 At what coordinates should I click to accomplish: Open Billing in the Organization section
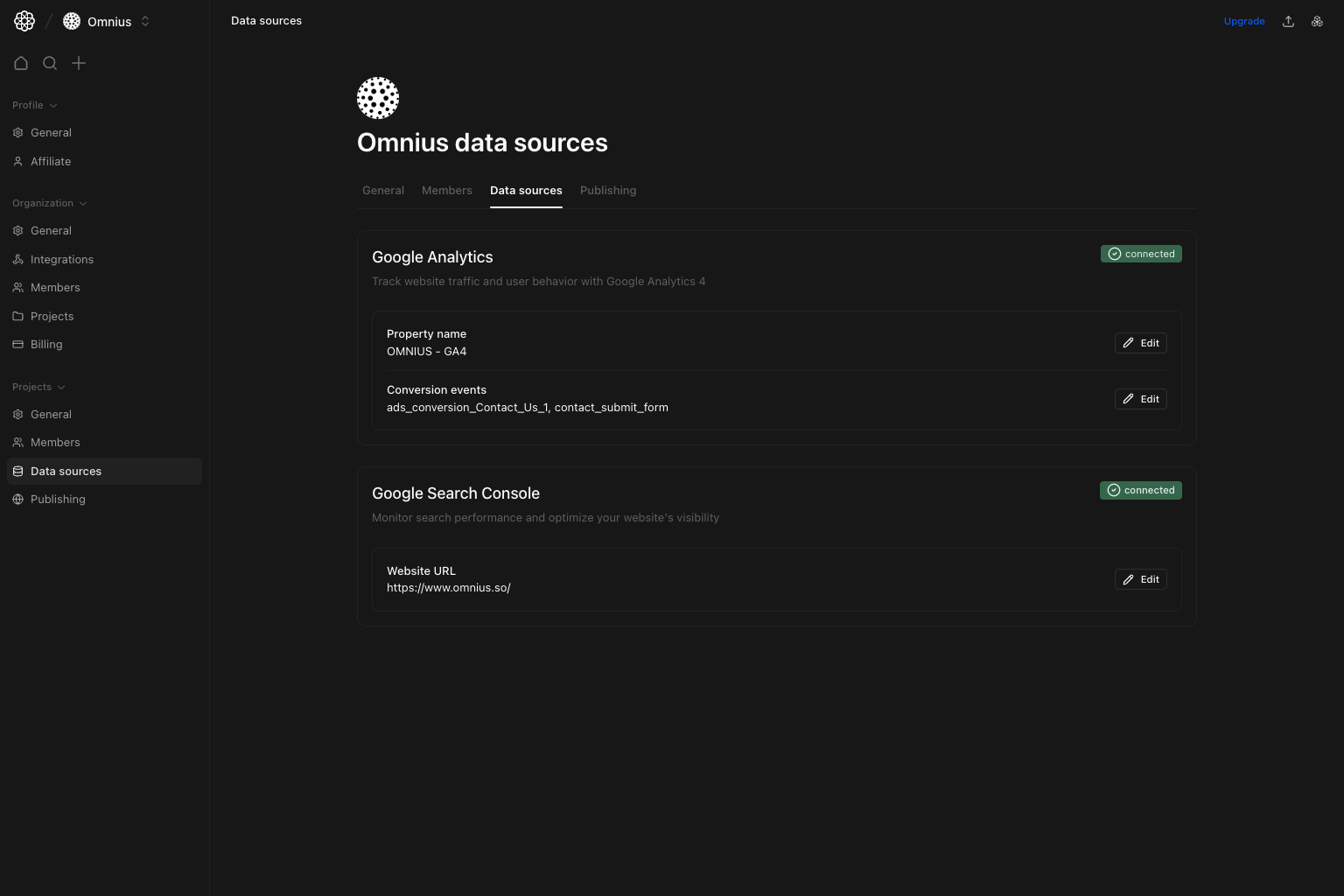tap(46, 344)
